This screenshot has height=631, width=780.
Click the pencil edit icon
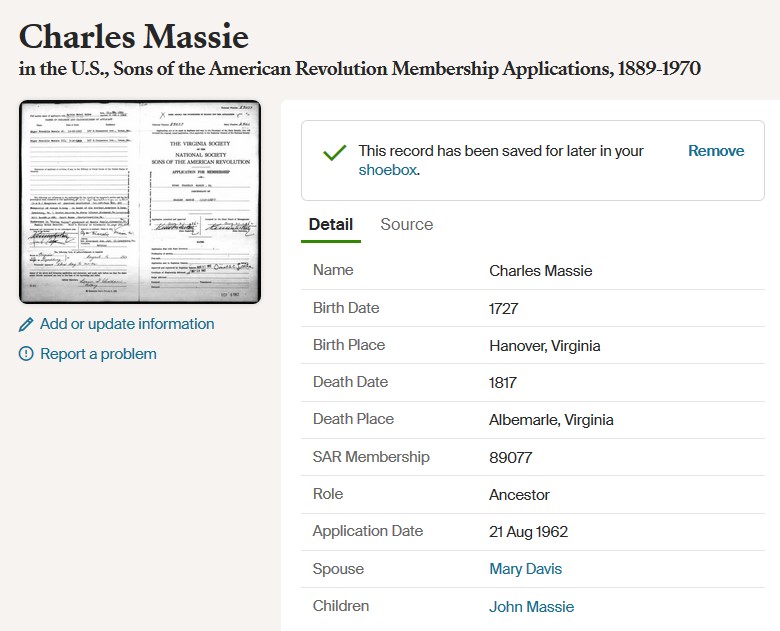click(26, 324)
